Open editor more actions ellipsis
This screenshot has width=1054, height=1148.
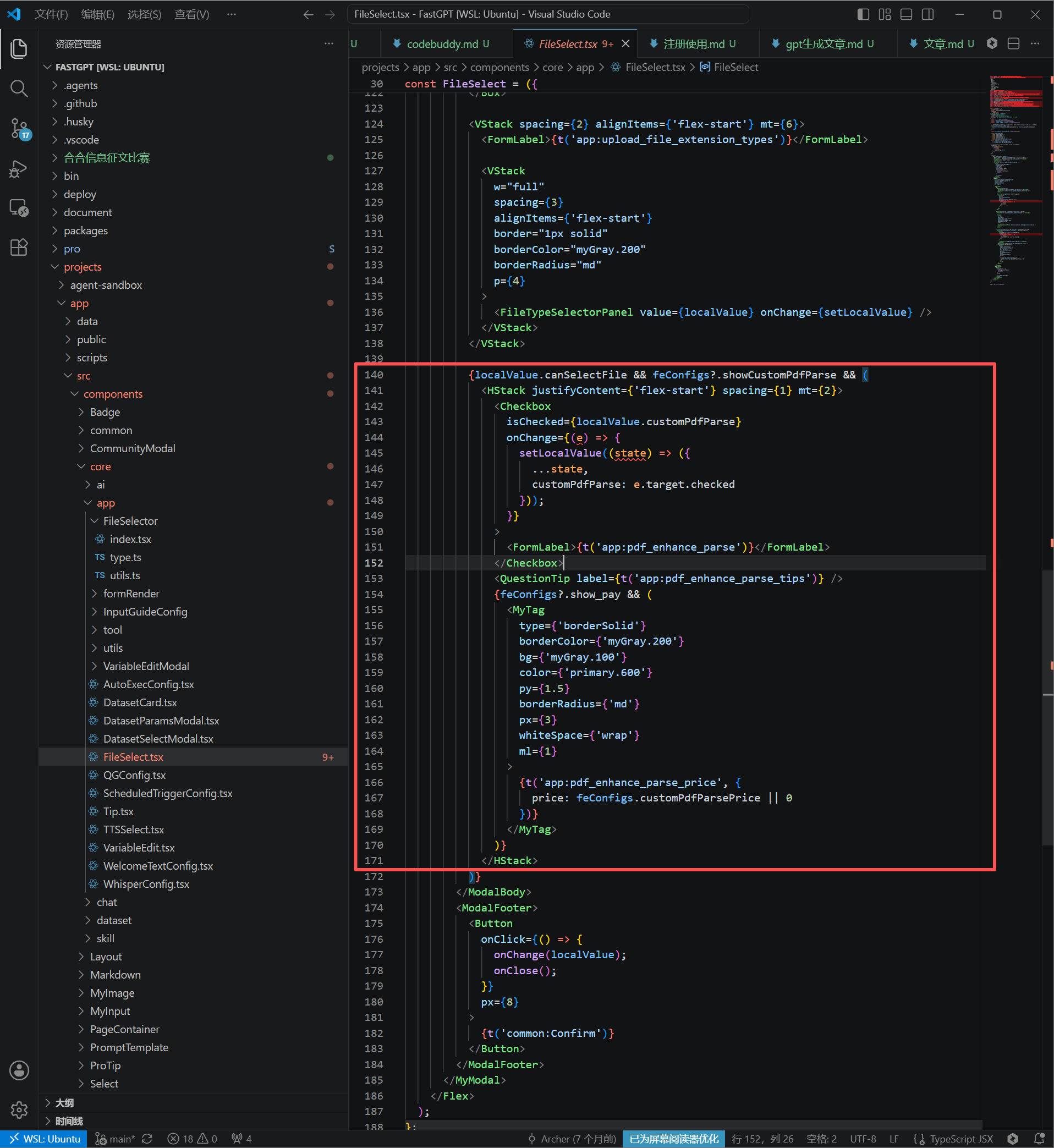pyautogui.click(x=1035, y=43)
